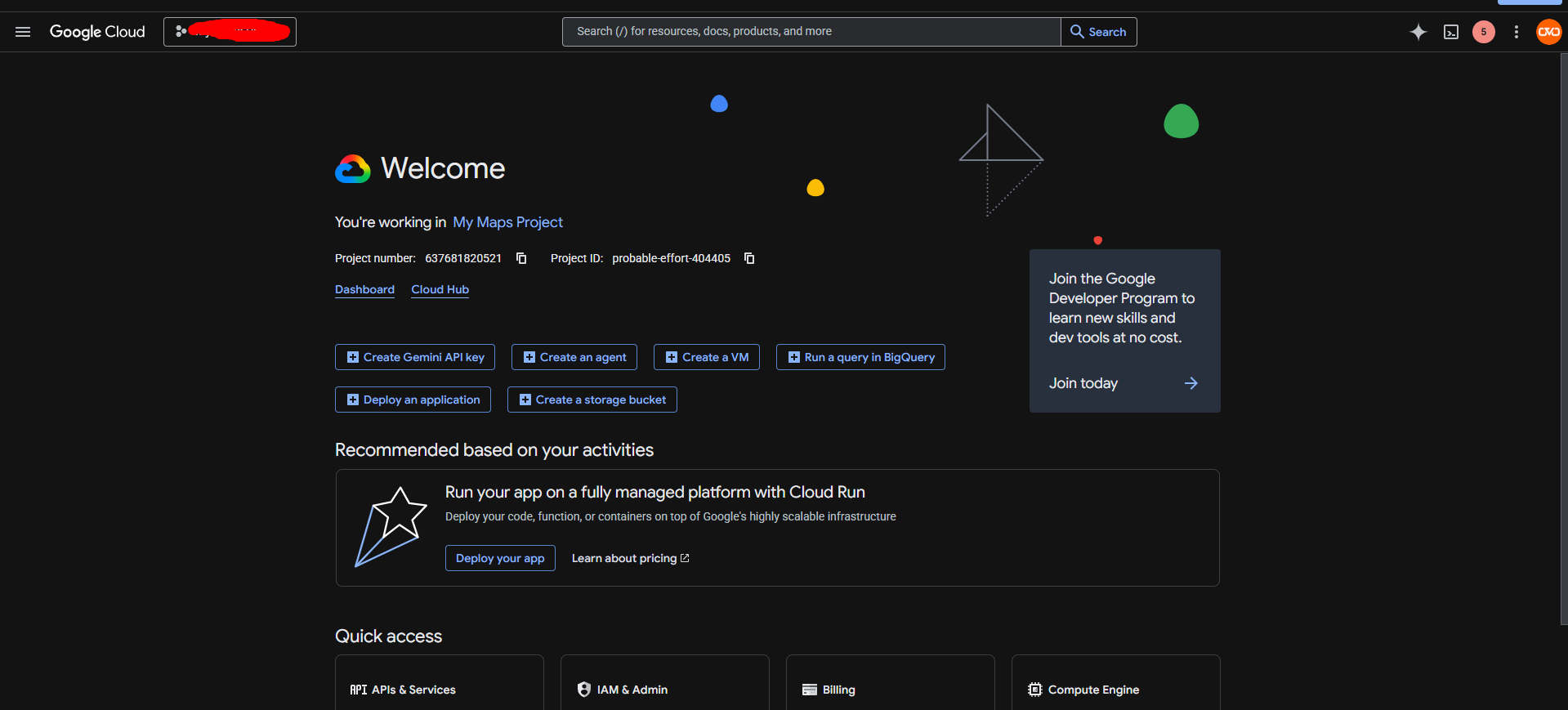The image size is (1568, 710).
Task: Click the plus icon on Create a VM
Action: (x=672, y=357)
